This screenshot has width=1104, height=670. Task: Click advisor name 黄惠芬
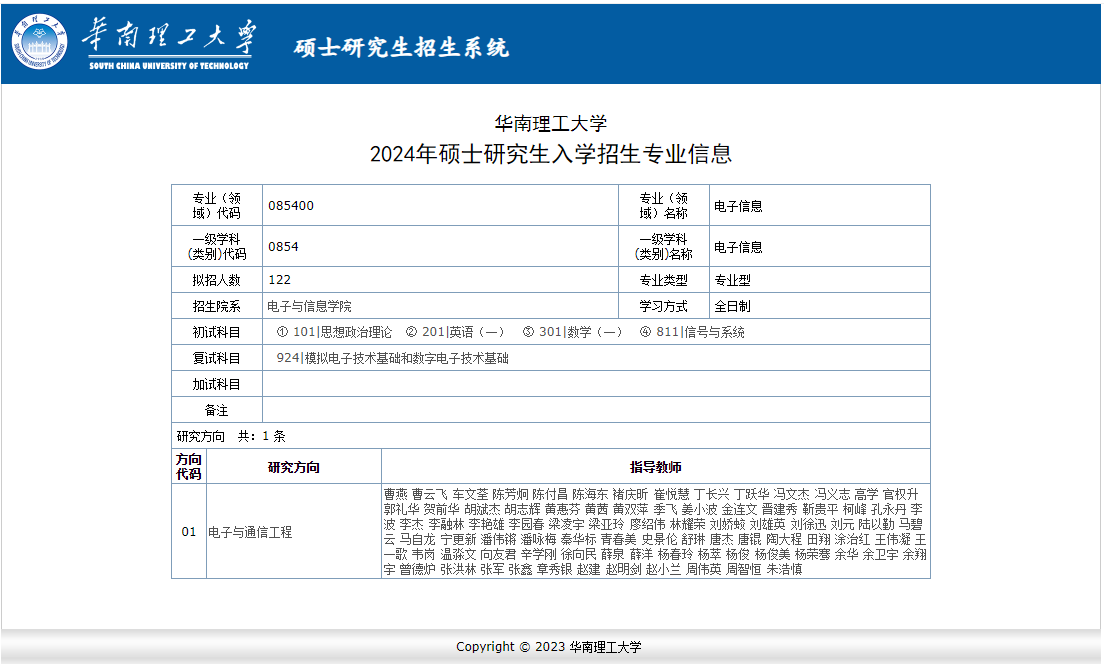point(563,510)
